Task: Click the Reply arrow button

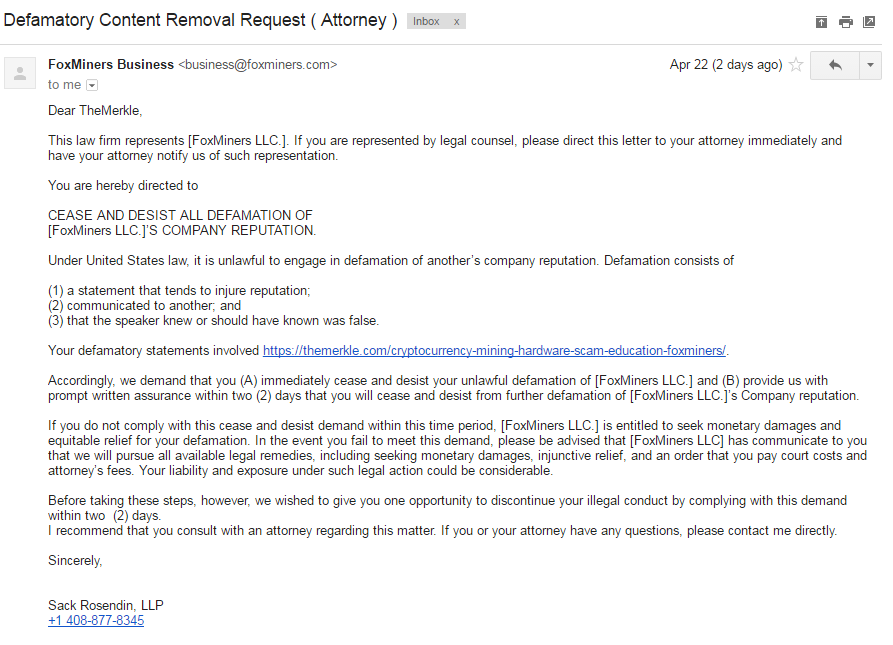Action: [835, 65]
